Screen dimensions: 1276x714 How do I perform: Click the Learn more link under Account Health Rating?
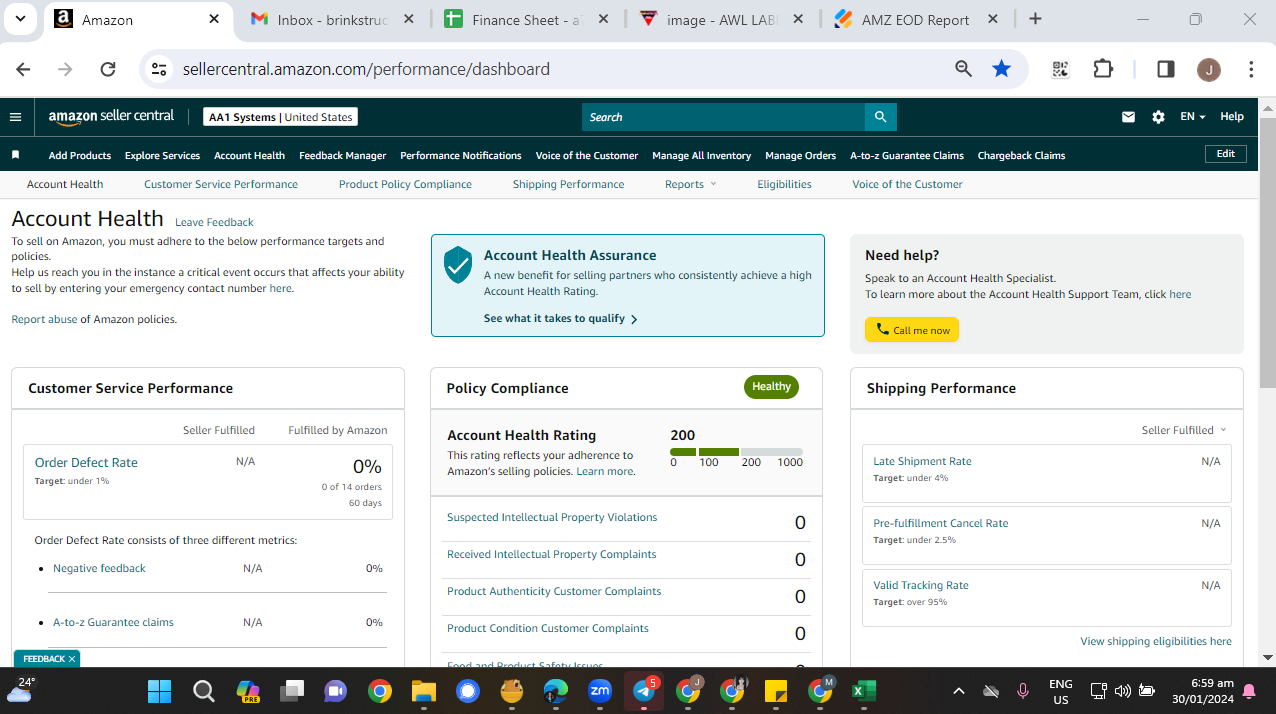pos(604,471)
